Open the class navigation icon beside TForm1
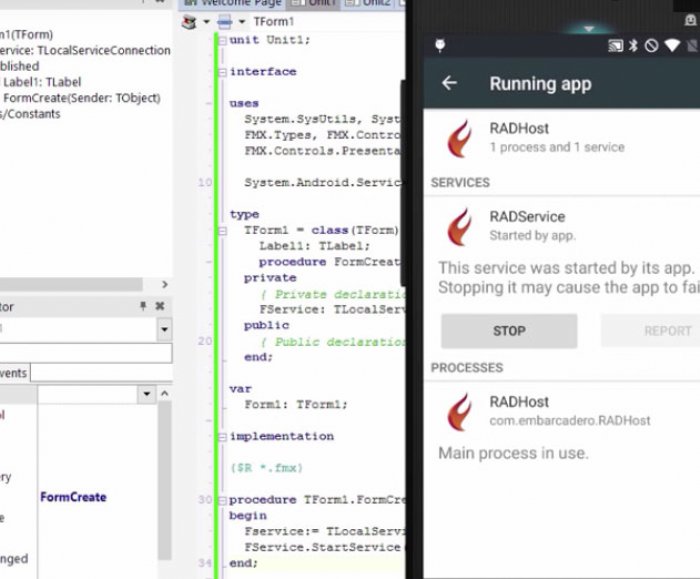Screen dimensions: 700x579 pos(189,22)
